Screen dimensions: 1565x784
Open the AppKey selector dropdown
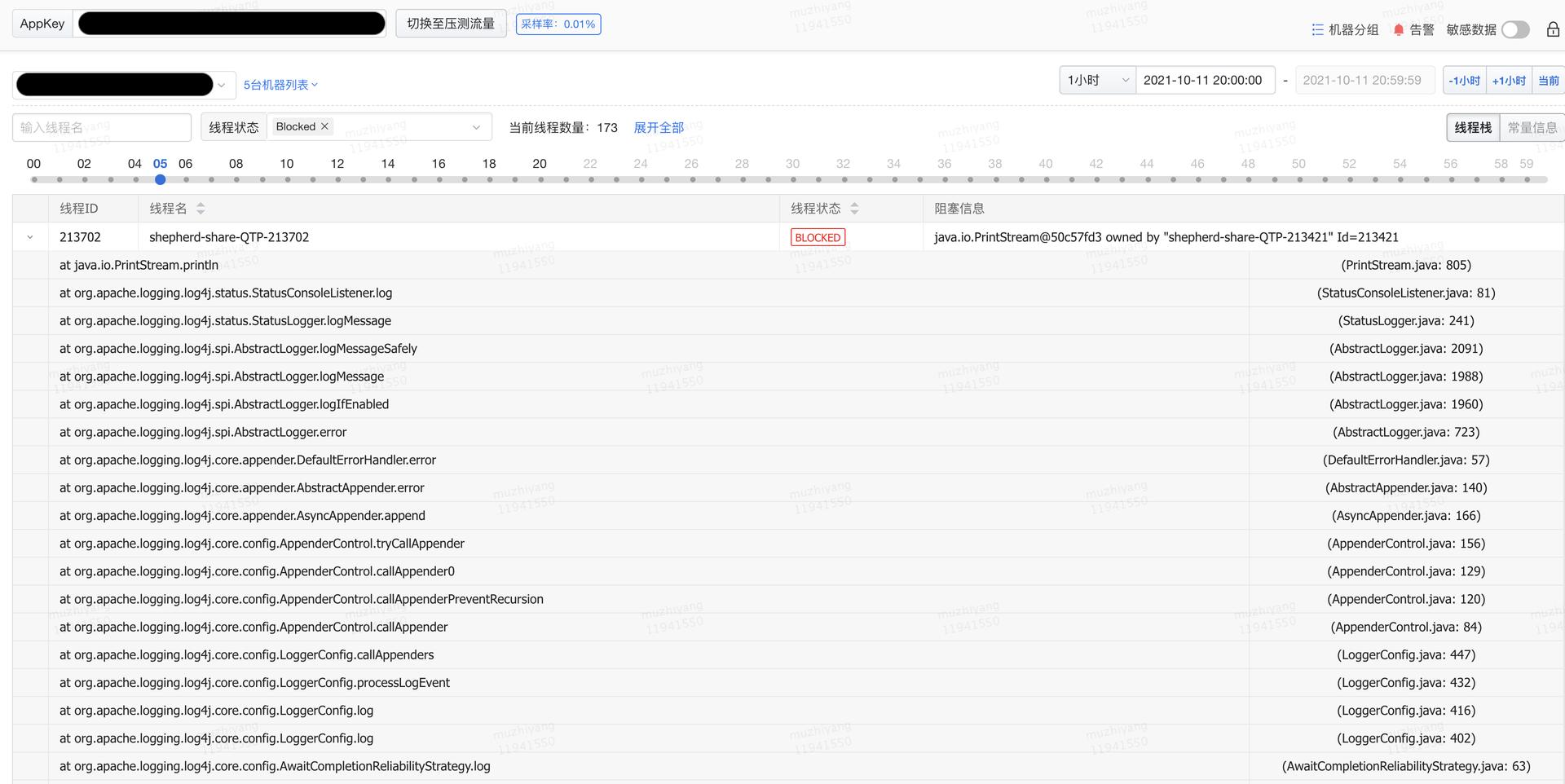[220, 84]
